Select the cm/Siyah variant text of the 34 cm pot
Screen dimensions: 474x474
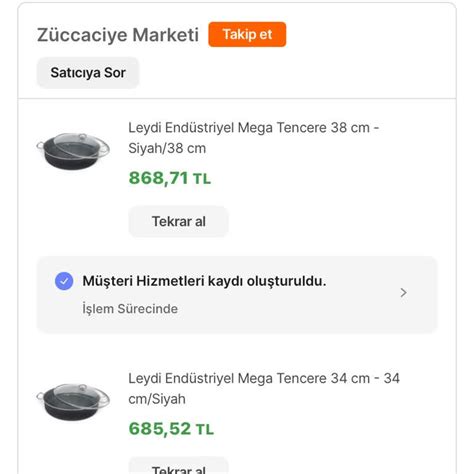(157, 399)
